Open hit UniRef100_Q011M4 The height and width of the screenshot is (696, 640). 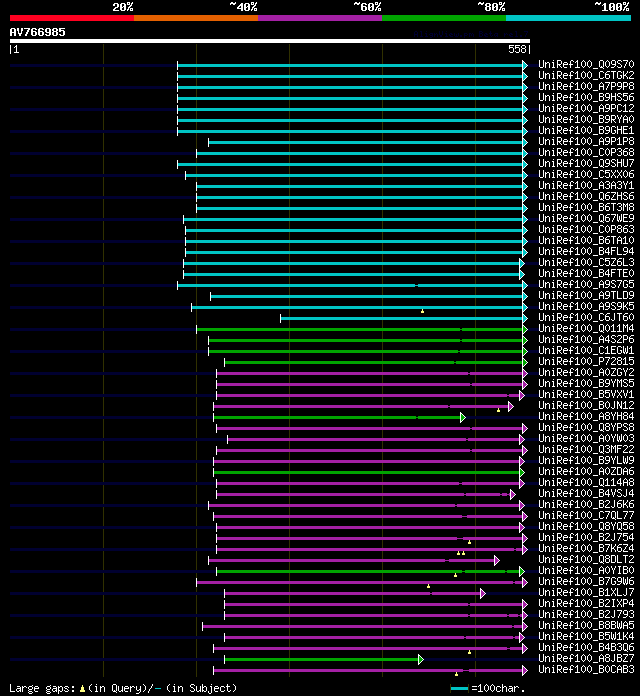tap(586, 329)
